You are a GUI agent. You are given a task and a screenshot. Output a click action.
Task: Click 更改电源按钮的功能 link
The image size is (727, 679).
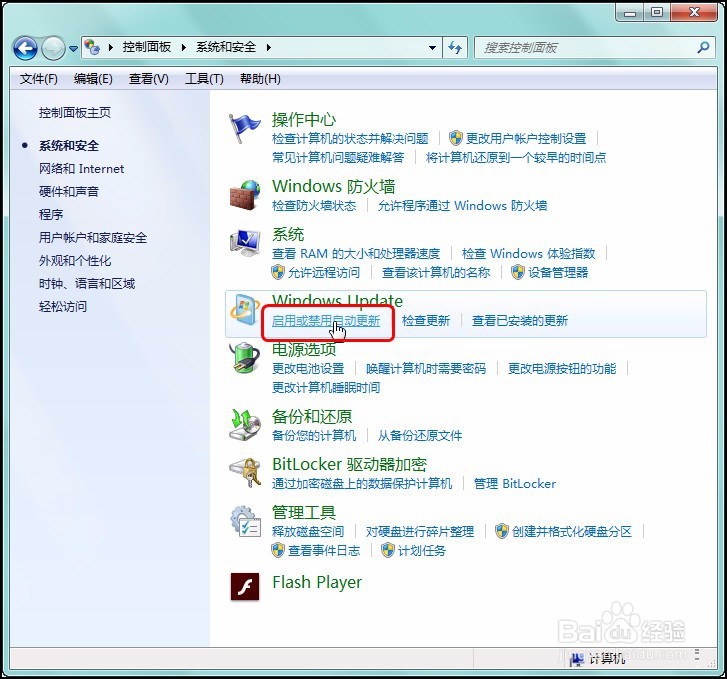click(562, 369)
